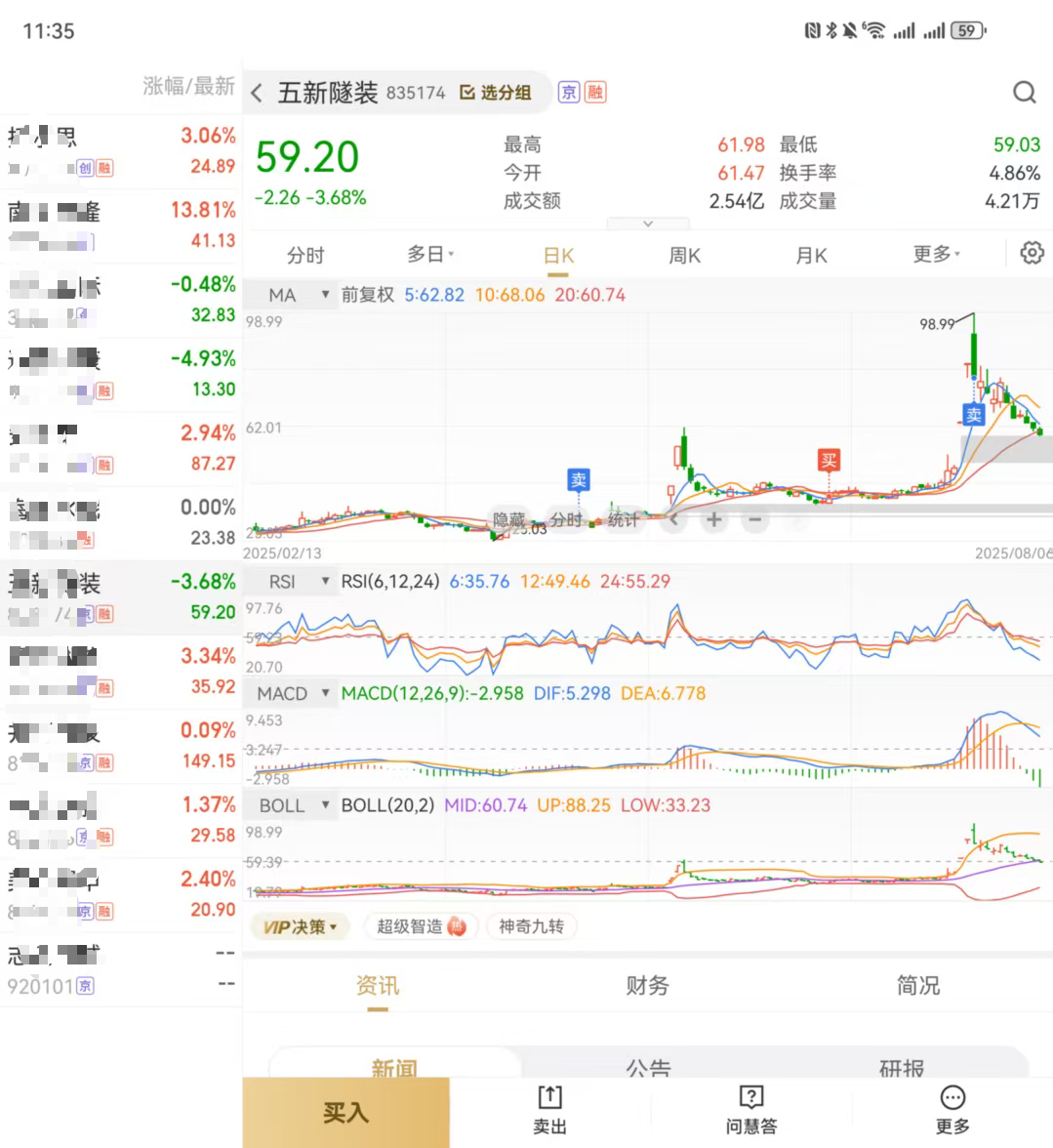The height and width of the screenshot is (1148, 1053).
Task: Select watchlist stock with 13.81% change
Action: (x=121, y=226)
